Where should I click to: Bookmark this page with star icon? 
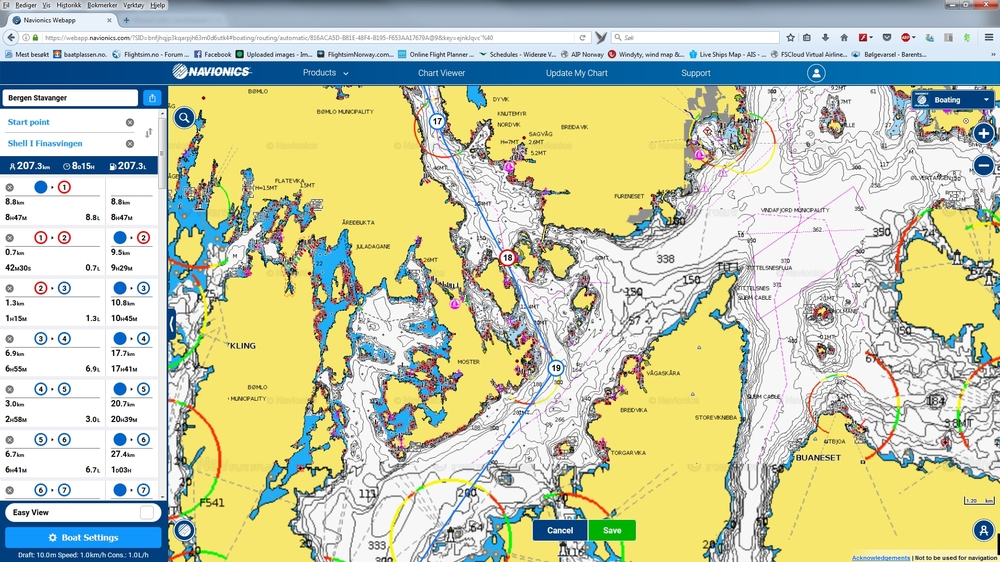(790, 38)
